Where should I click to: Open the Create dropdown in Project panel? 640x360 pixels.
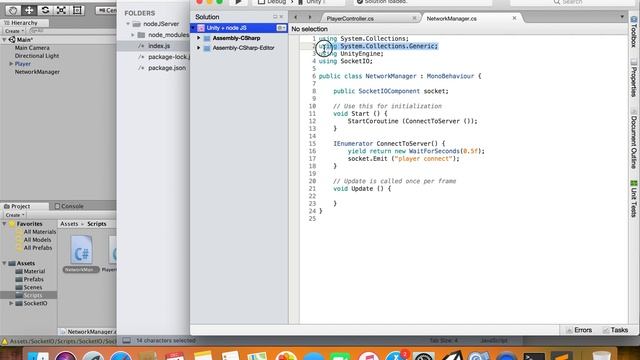pos(15,215)
